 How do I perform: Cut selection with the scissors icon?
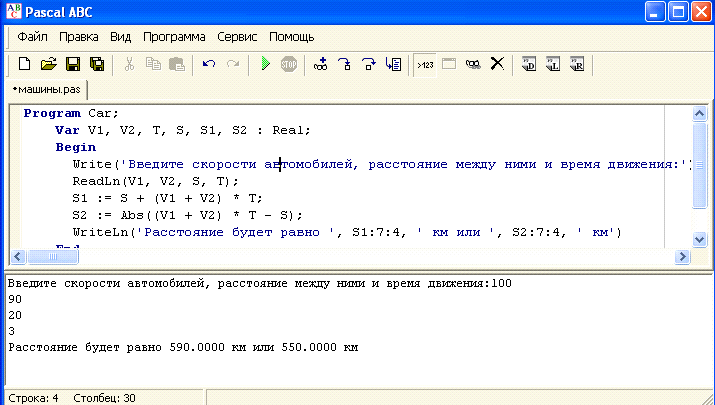130,64
